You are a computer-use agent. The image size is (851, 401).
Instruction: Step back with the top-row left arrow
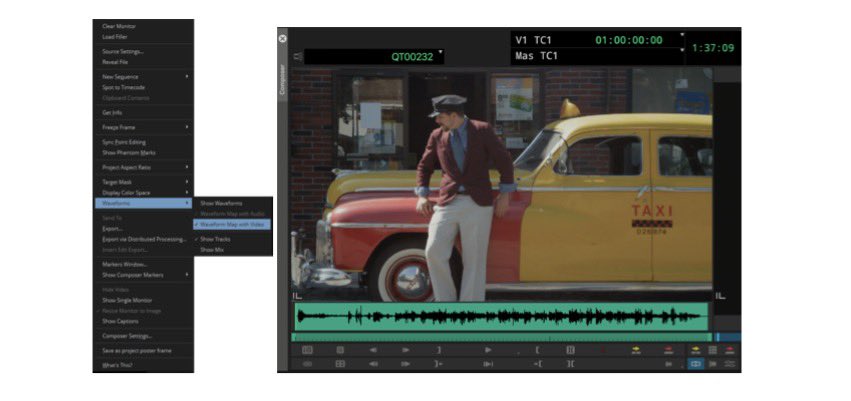[373, 351]
